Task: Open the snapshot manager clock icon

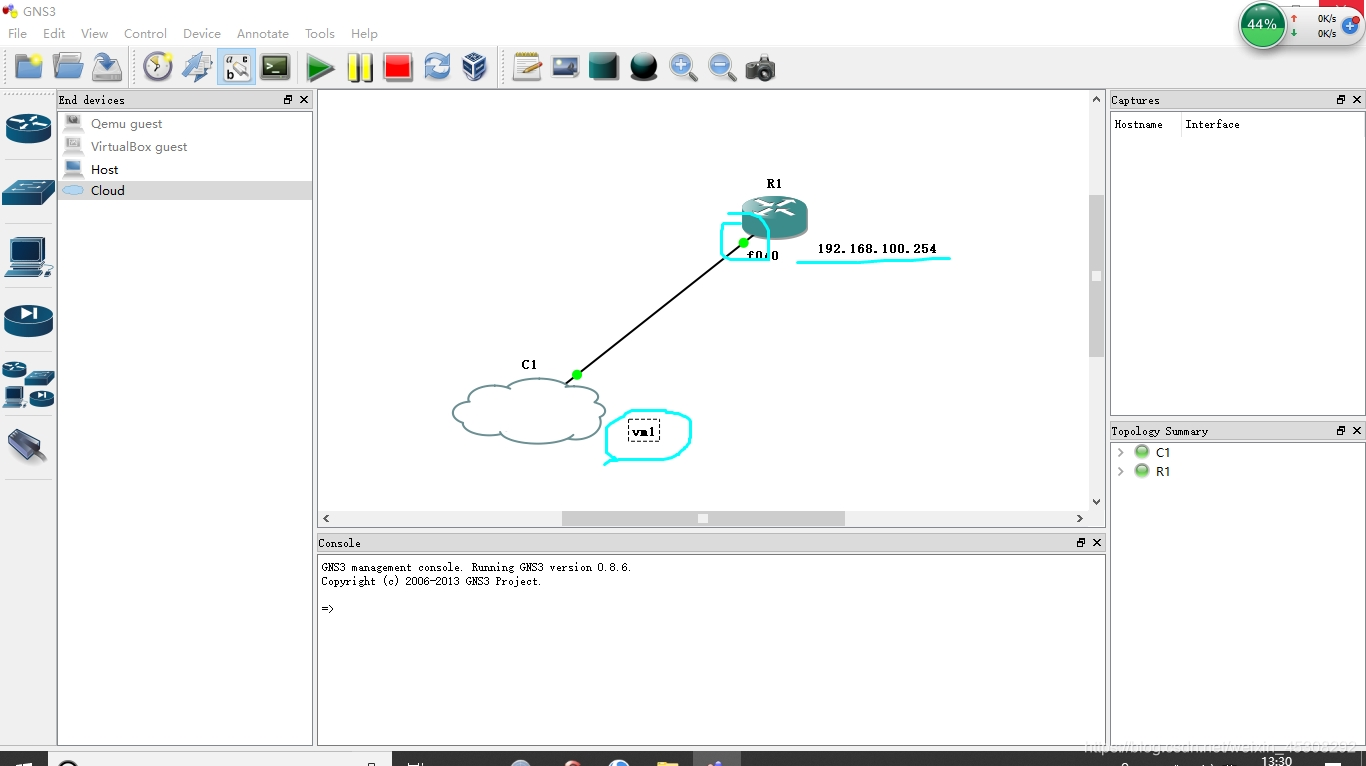Action: [x=158, y=67]
